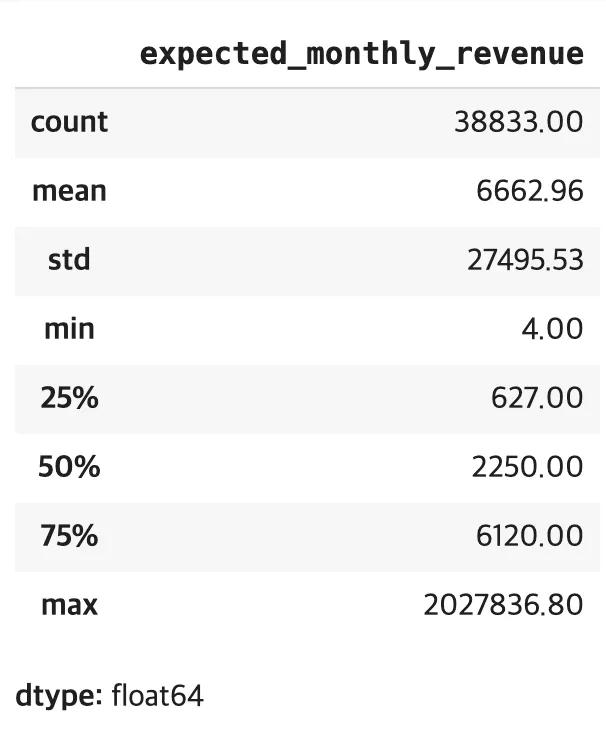This screenshot has width=606, height=740.
Task: Click the dtype label text
Action: tap(59, 696)
